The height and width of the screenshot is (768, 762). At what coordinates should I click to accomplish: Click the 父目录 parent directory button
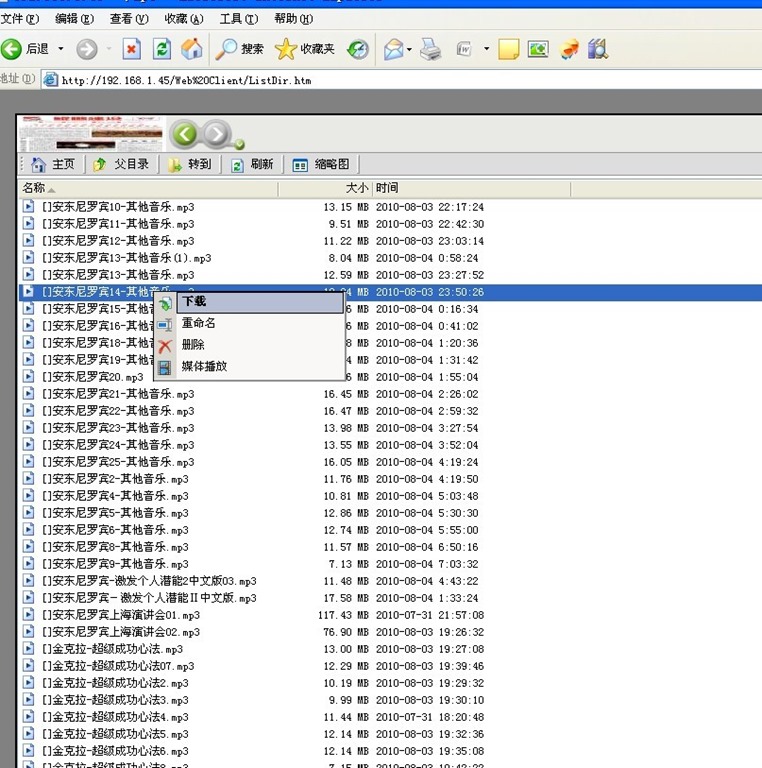tap(121, 165)
